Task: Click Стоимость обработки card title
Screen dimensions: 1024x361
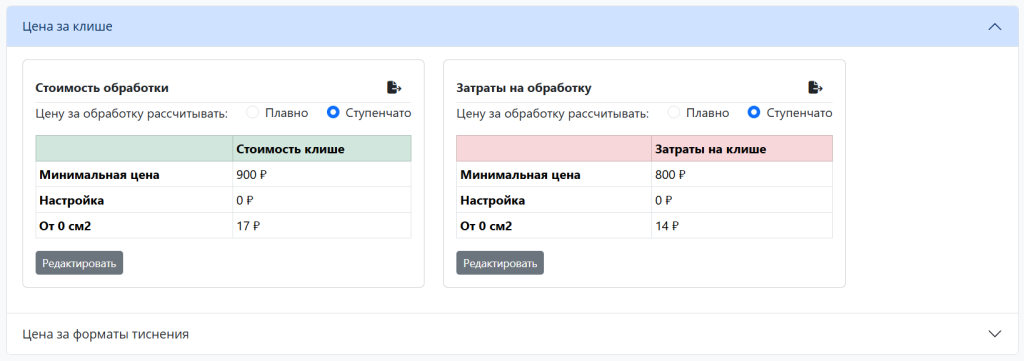Action: click(102, 87)
